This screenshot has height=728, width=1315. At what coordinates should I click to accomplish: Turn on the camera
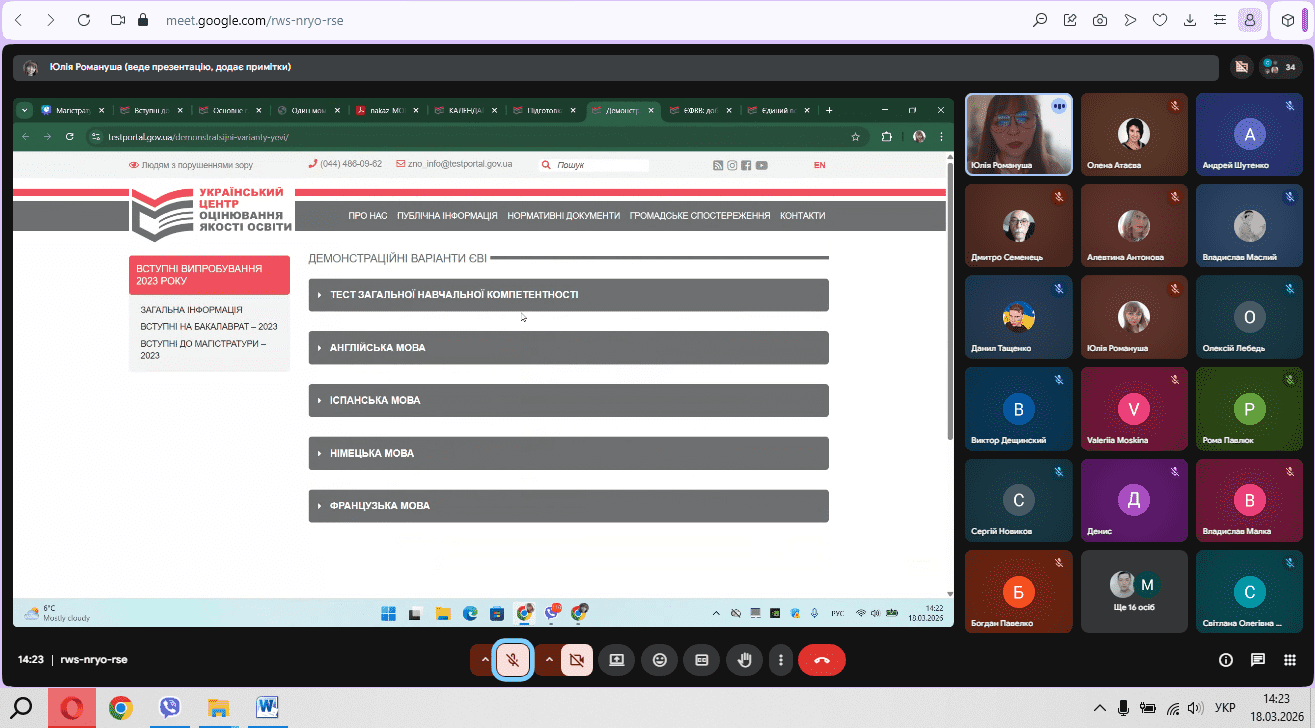[x=576, y=660]
